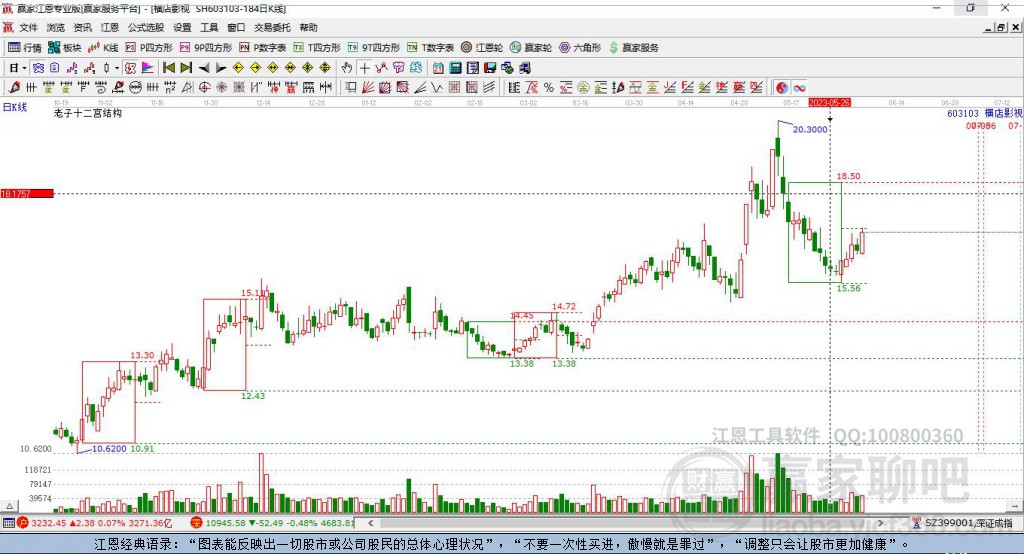
Task: Toggle the crosshair cursor tool
Action: pyautogui.click(x=364, y=68)
